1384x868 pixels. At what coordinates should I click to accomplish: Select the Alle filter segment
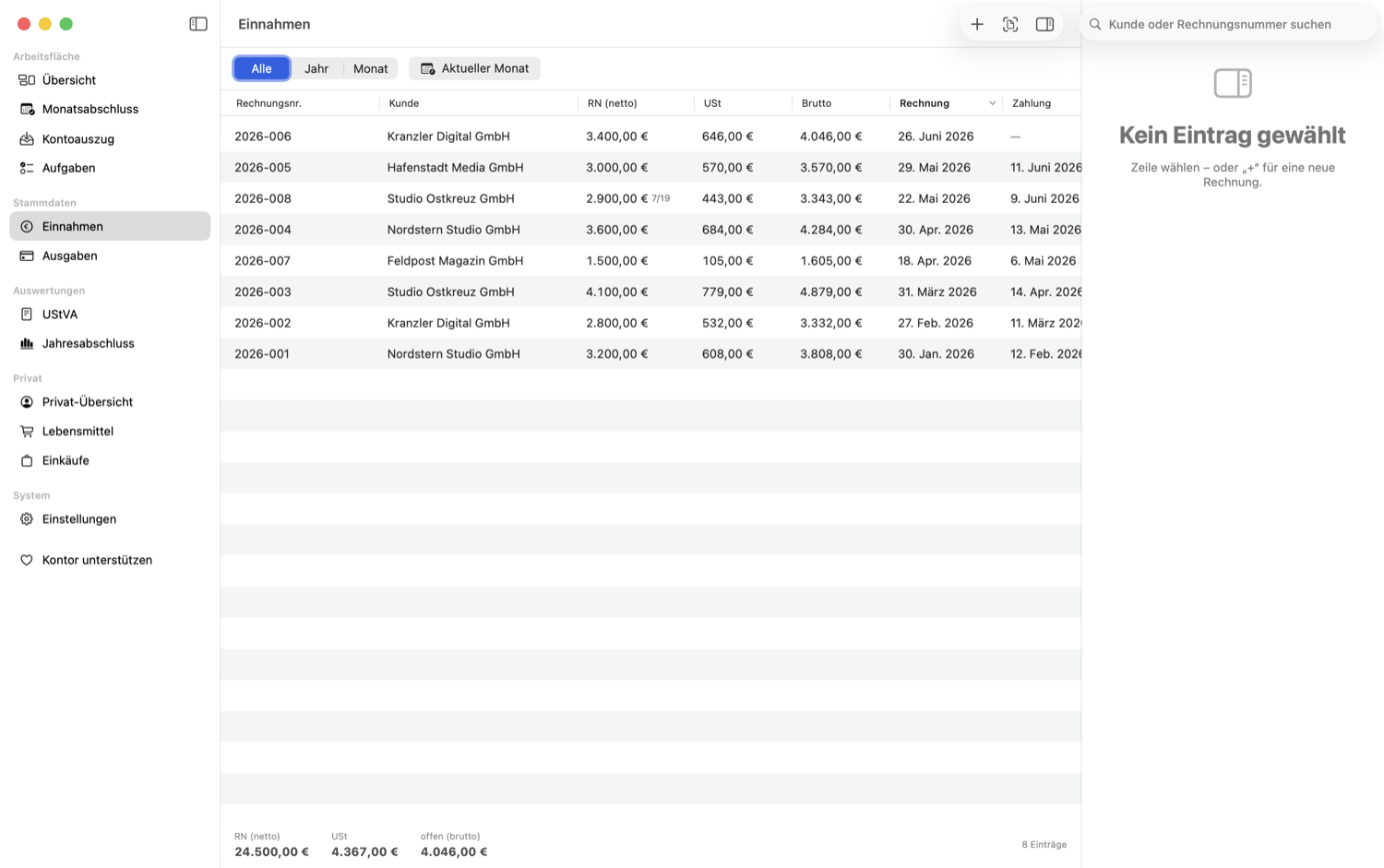point(262,68)
